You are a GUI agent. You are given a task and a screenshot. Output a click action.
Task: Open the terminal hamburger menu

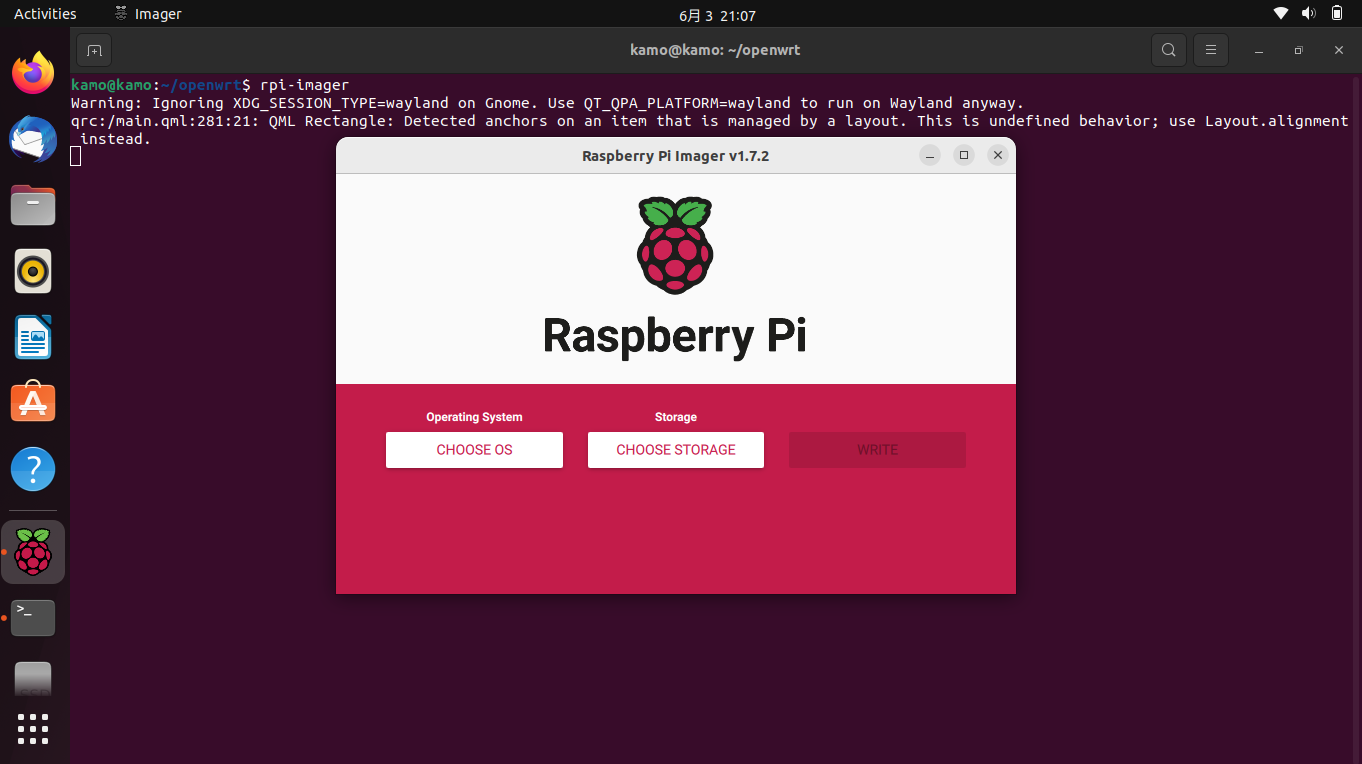click(x=1211, y=50)
